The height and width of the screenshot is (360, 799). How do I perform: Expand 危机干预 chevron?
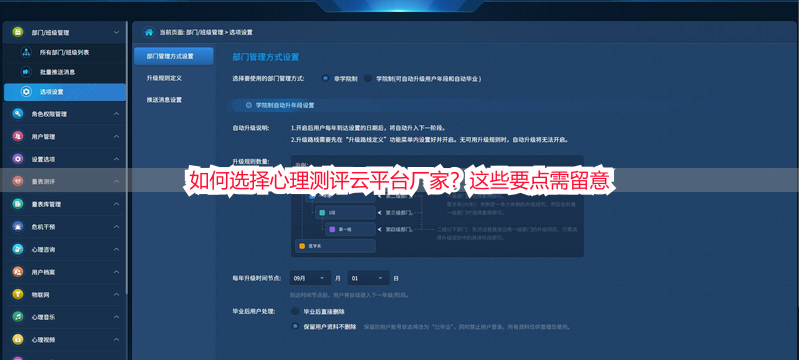[x=116, y=226]
